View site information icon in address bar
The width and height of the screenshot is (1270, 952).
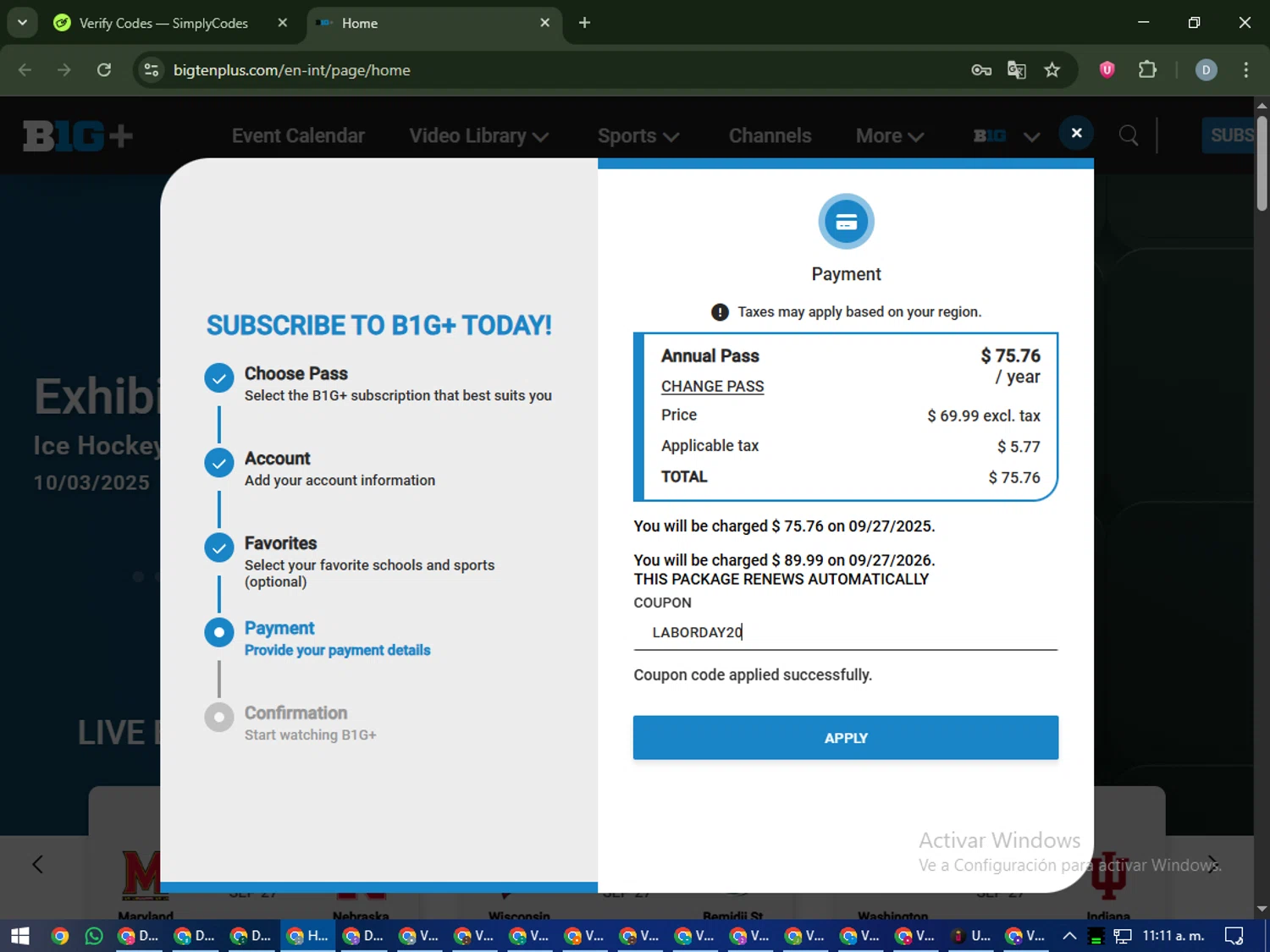coord(152,70)
